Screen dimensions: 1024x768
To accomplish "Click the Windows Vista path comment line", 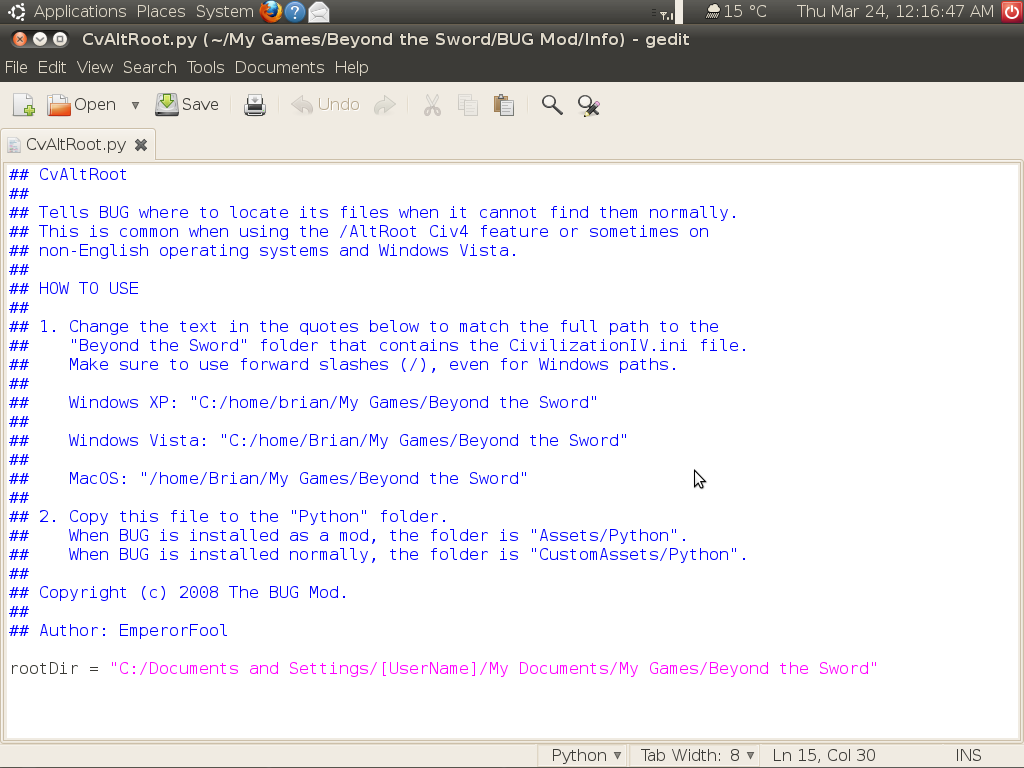I will (318, 441).
